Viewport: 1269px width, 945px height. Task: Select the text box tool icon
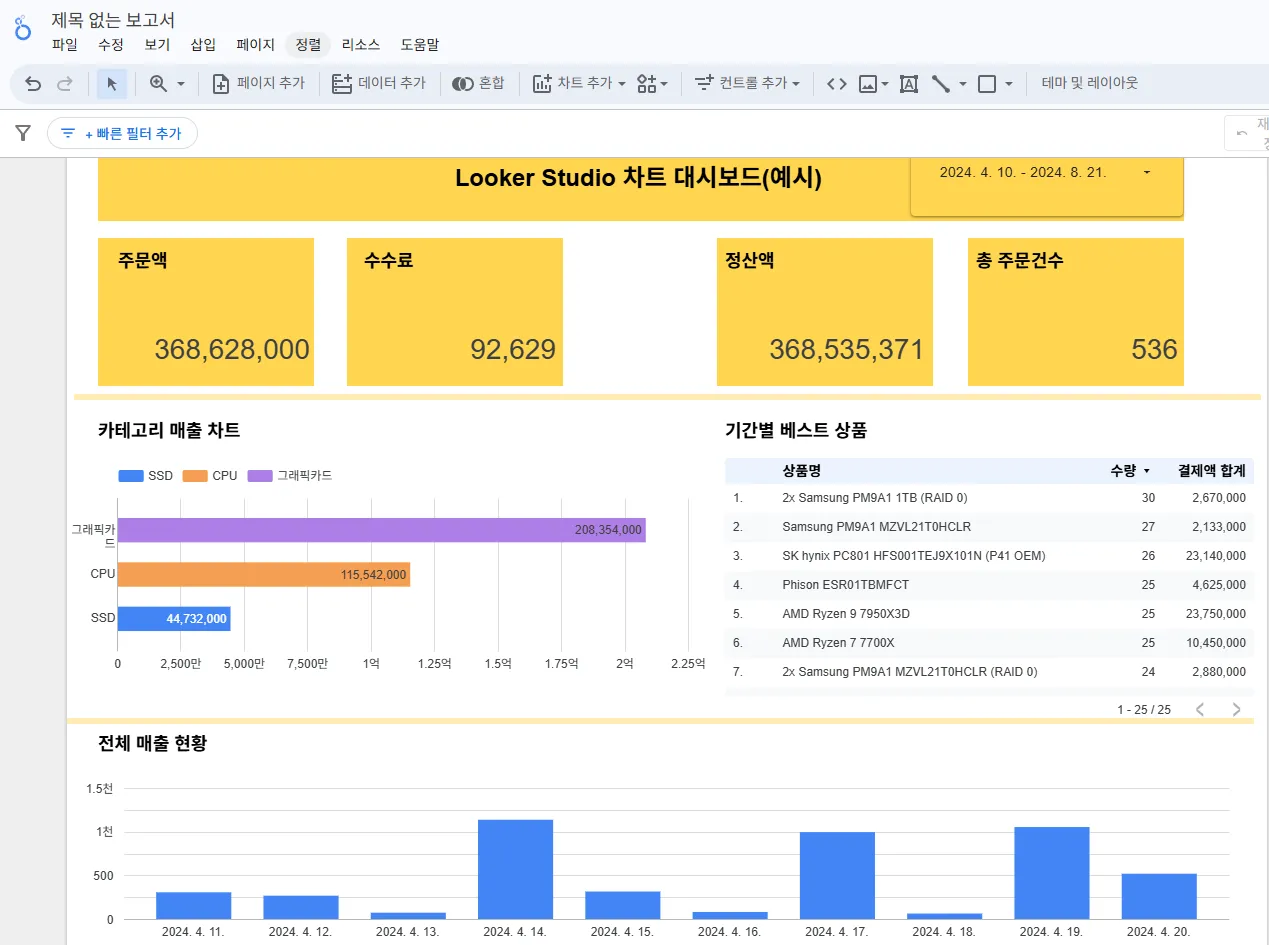[x=907, y=83]
